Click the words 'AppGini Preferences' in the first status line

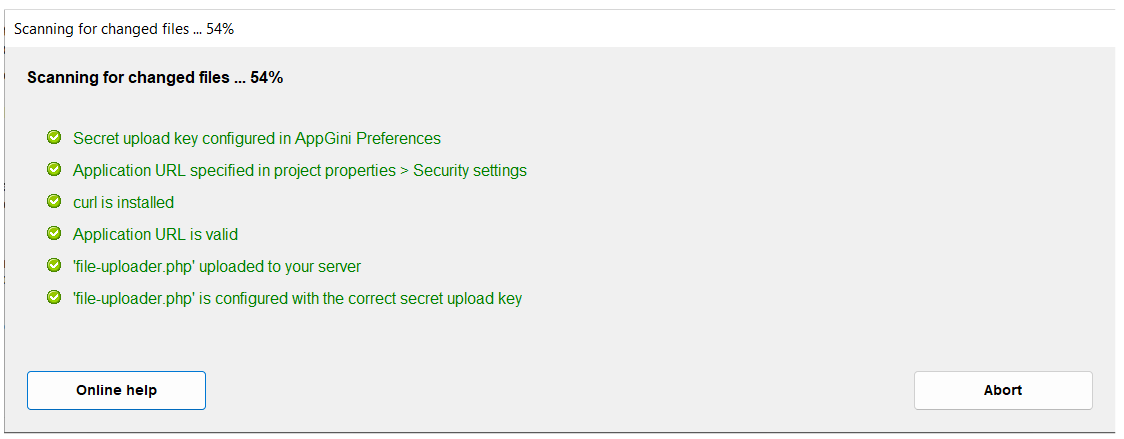[368, 139]
